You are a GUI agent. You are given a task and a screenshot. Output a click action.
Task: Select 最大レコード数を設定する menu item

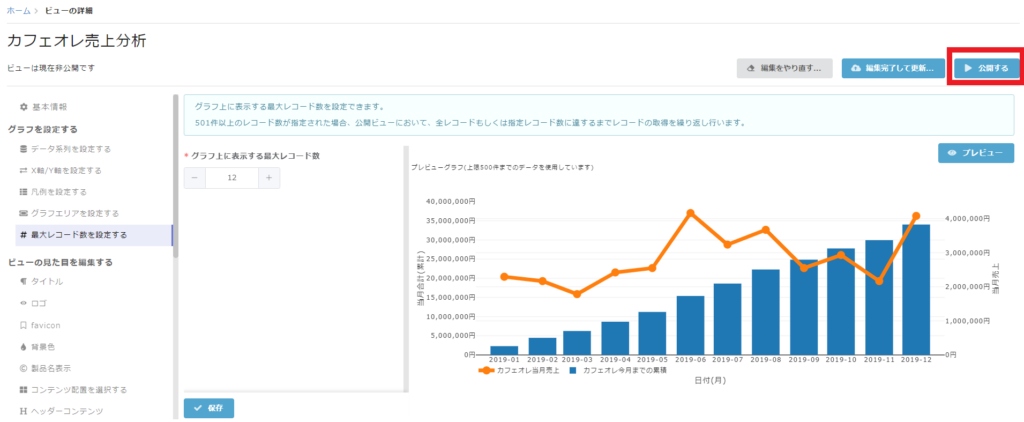click(x=93, y=235)
